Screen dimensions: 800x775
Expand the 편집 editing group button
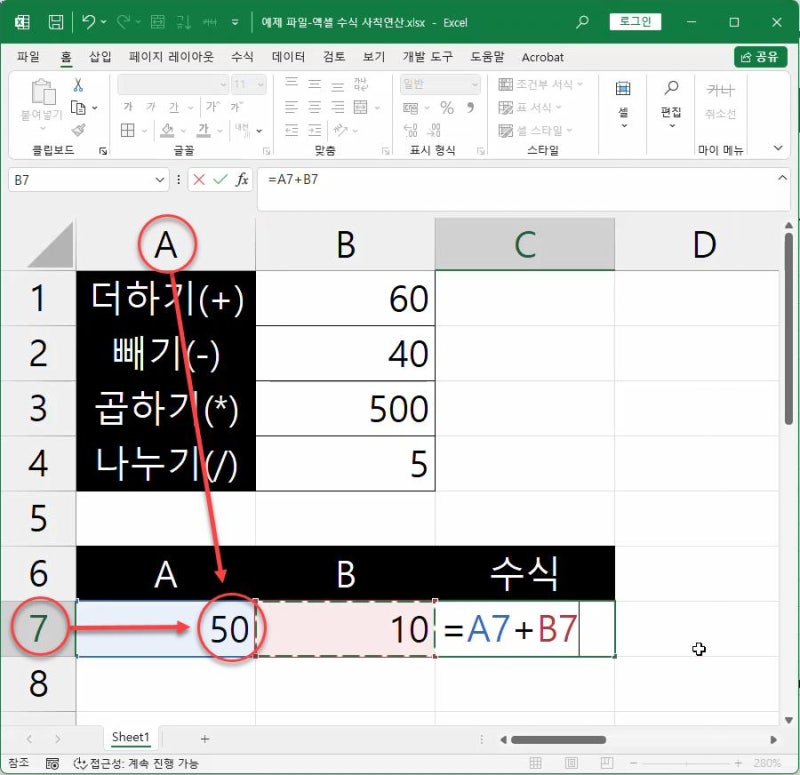coord(671,105)
